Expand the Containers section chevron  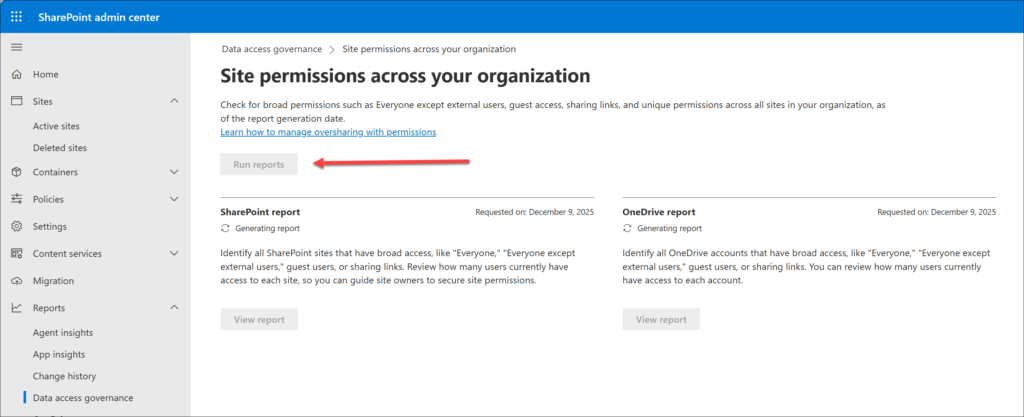click(174, 172)
